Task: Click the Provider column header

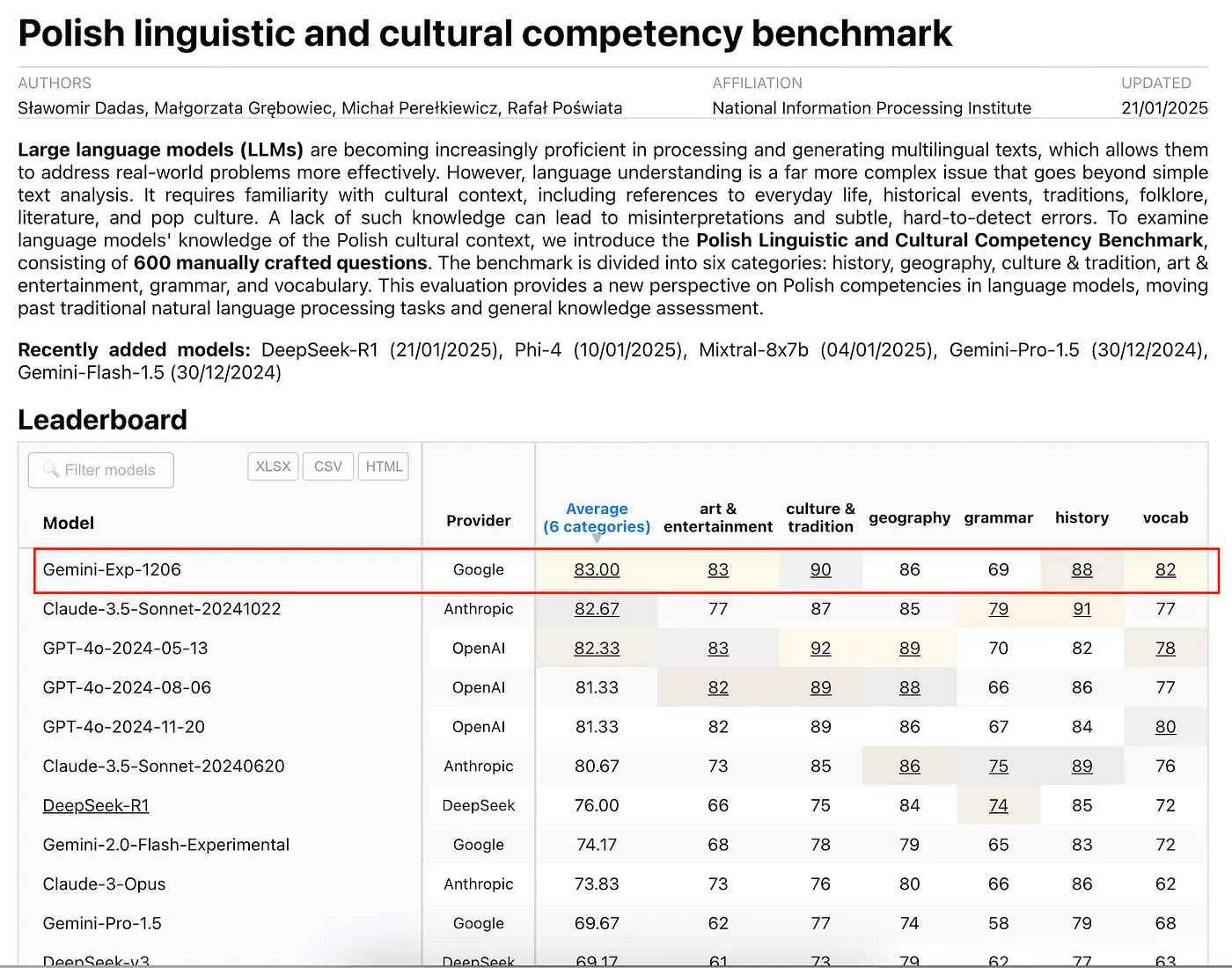Action: pyautogui.click(x=478, y=520)
